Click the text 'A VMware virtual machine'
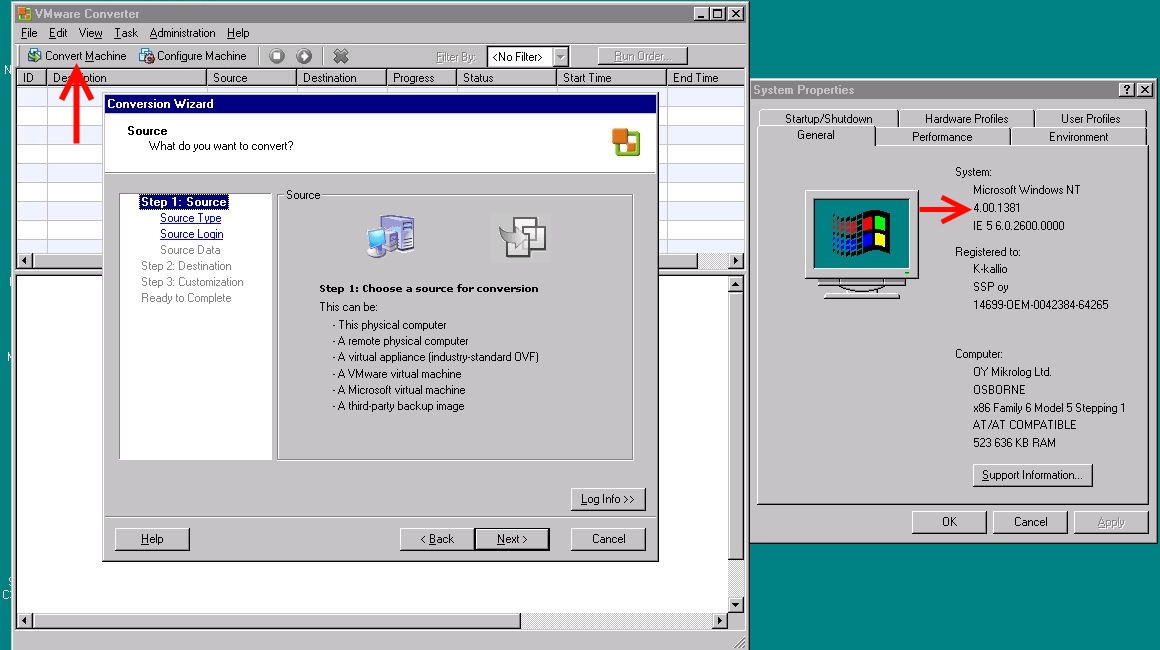This screenshot has width=1160, height=650. [399, 374]
